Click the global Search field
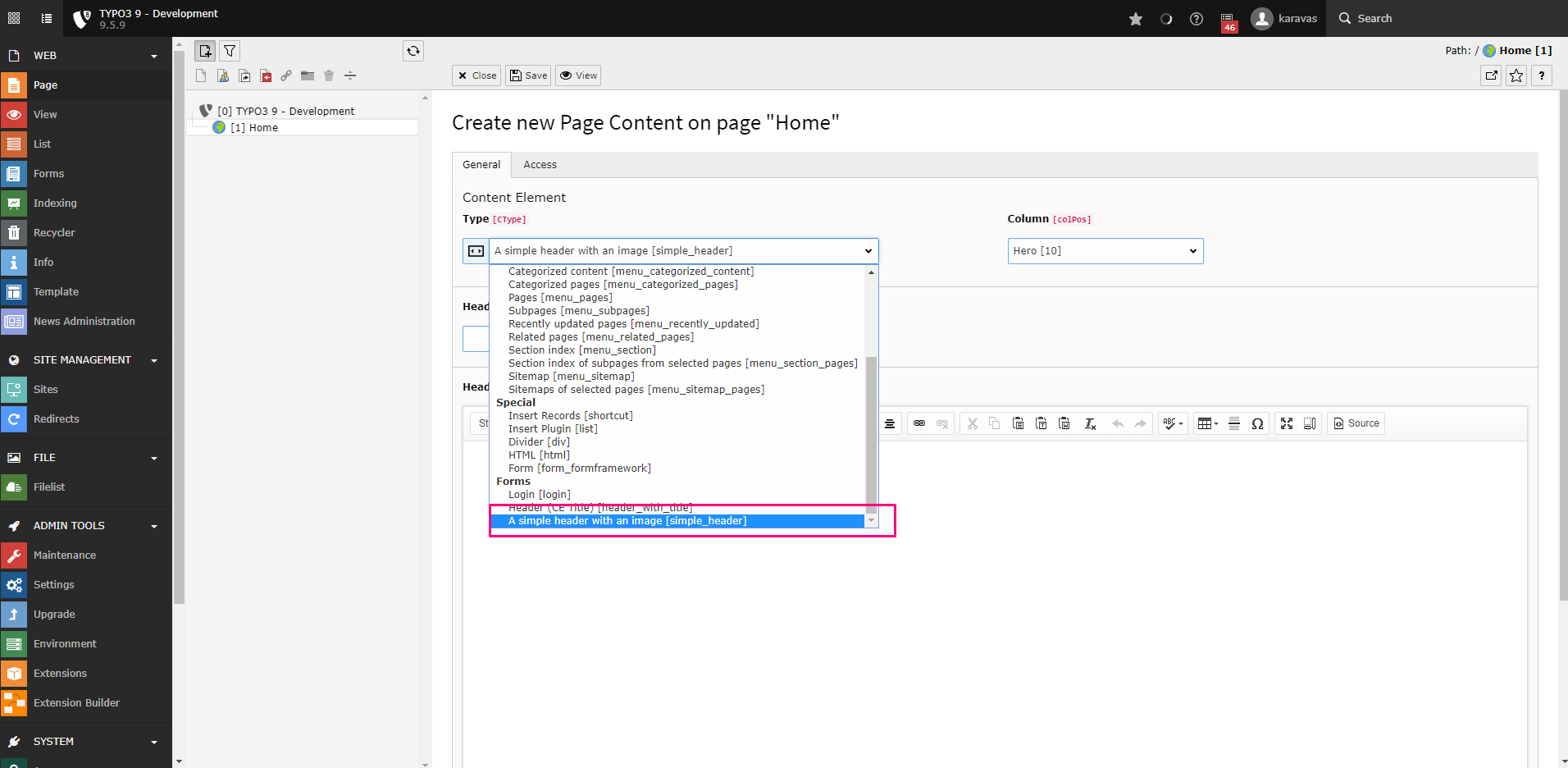 pos(1374,18)
